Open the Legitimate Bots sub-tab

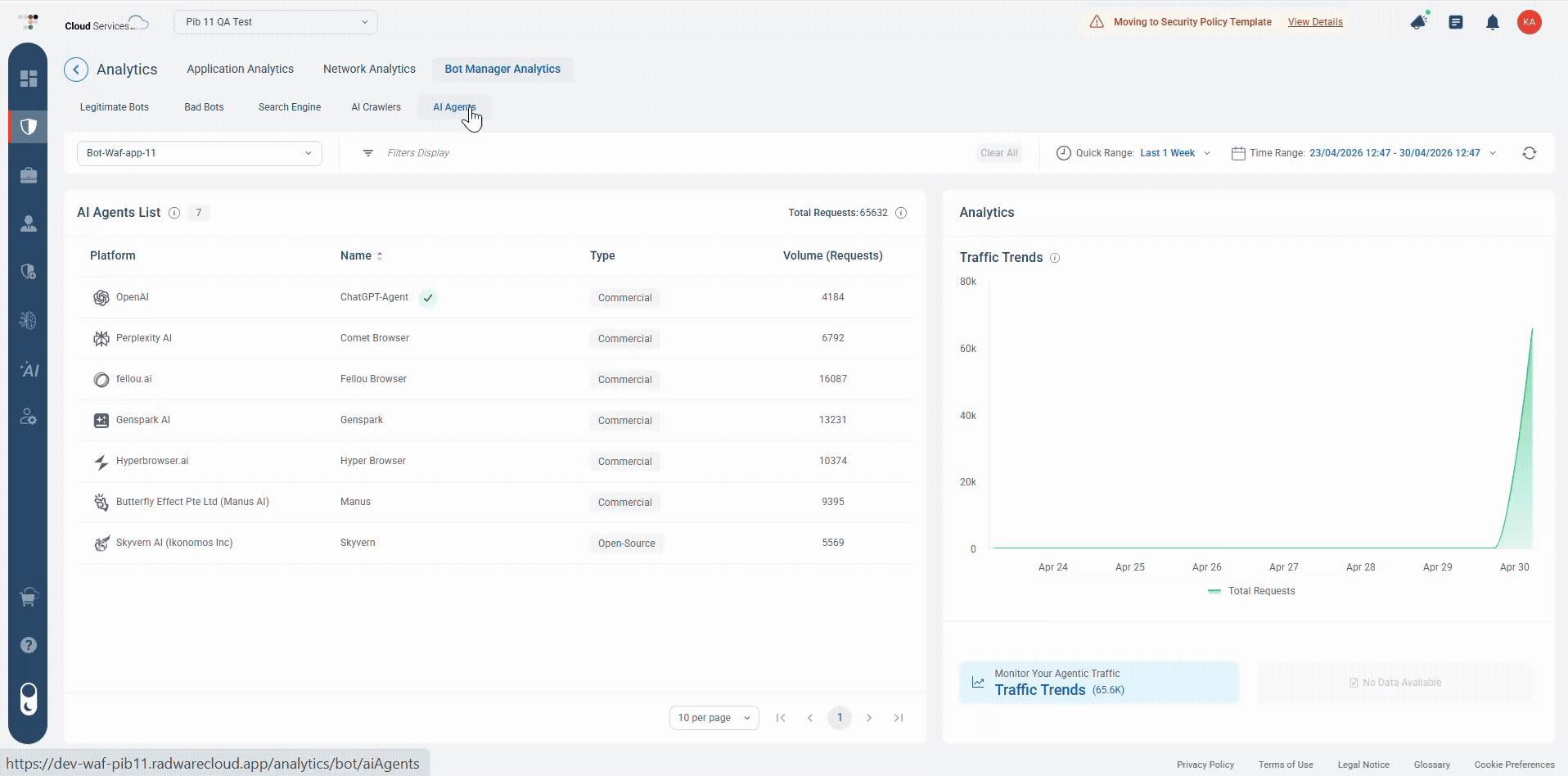click(115, 107)
